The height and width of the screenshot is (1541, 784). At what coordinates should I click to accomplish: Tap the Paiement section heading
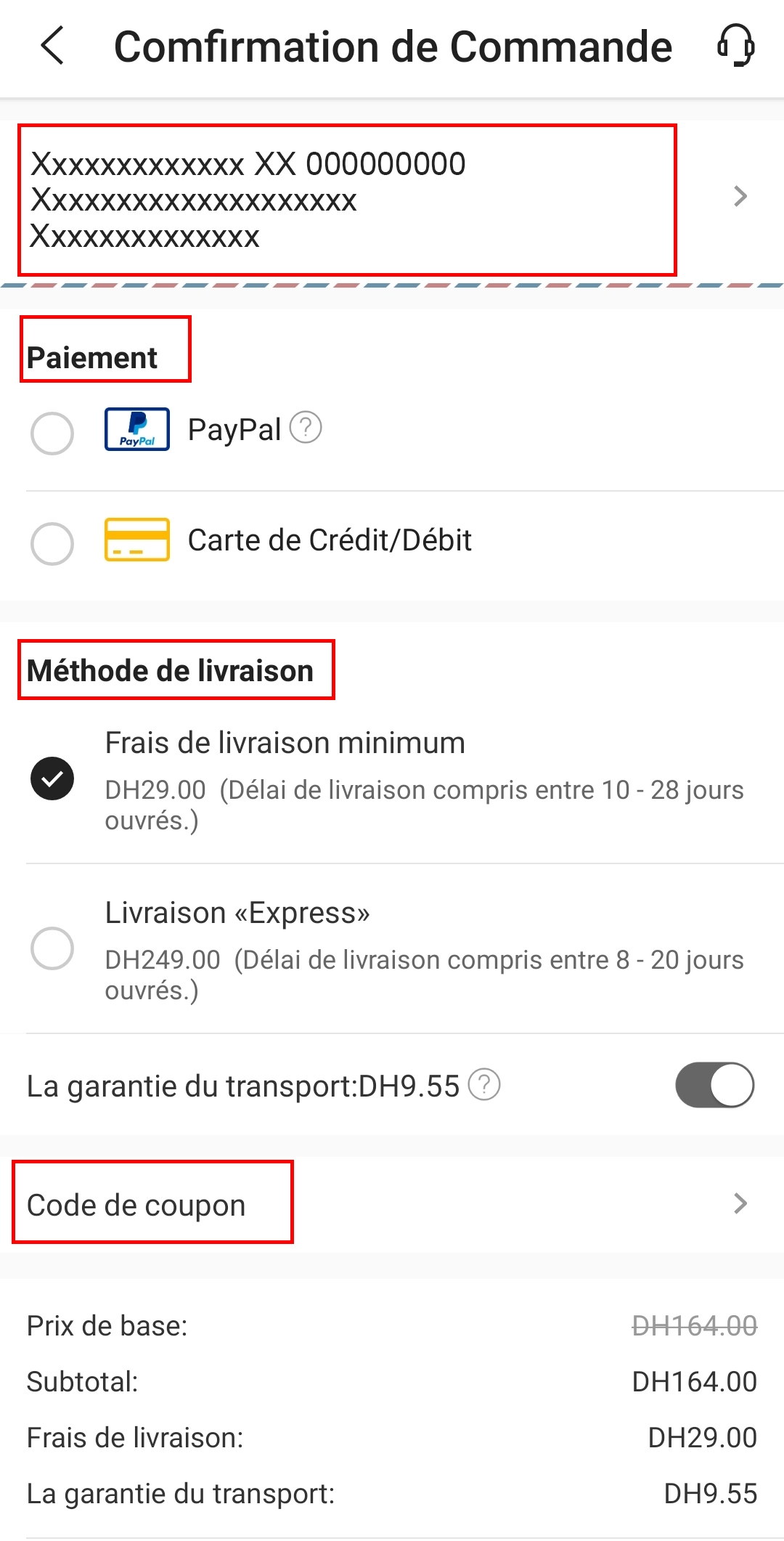(92, 357)
